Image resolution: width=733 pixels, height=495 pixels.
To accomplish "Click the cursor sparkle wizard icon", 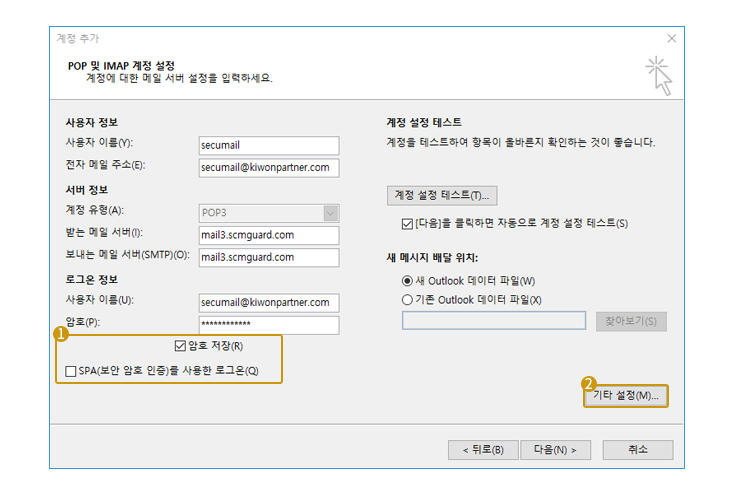I will 658,76.
